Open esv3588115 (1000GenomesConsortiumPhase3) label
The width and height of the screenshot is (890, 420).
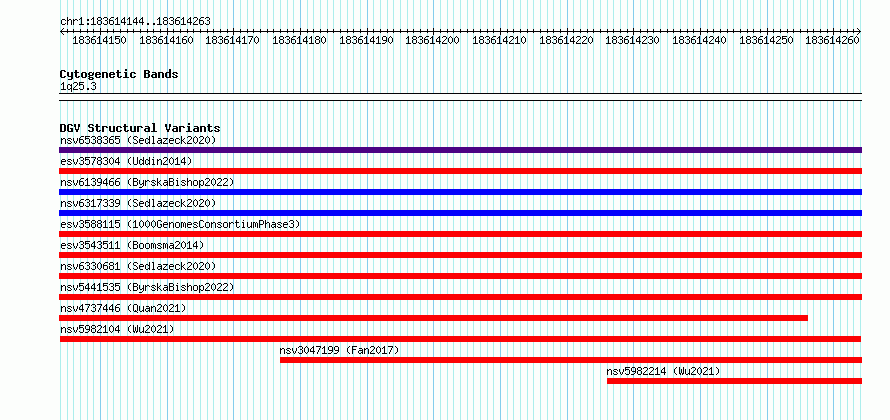click(180, 224)
